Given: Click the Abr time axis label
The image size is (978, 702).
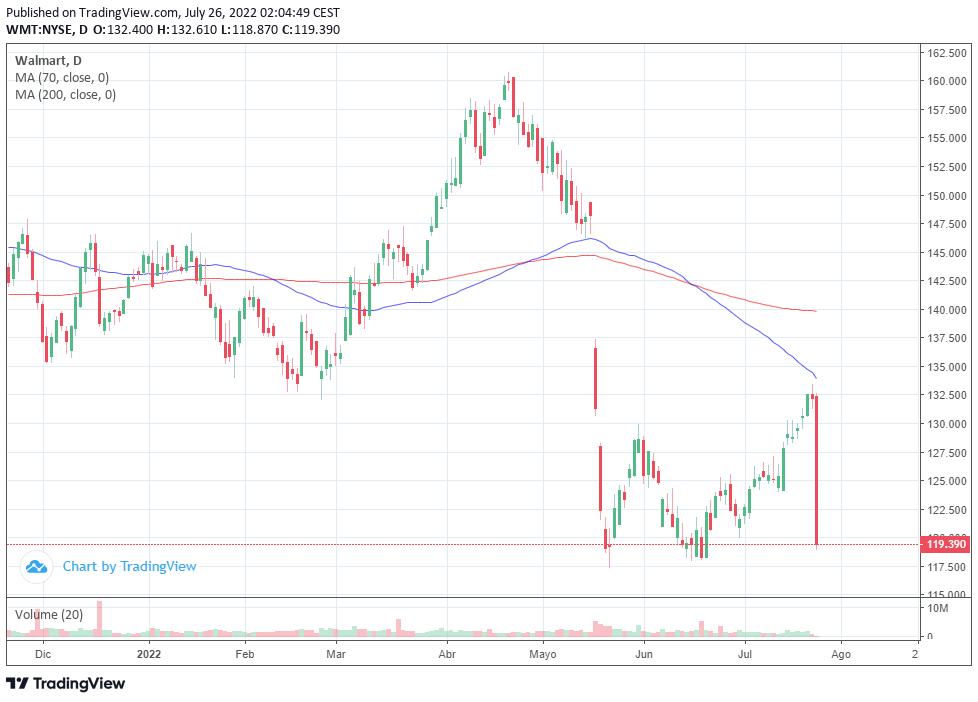Looking at the screenshot, I should (x=447, y=654).
